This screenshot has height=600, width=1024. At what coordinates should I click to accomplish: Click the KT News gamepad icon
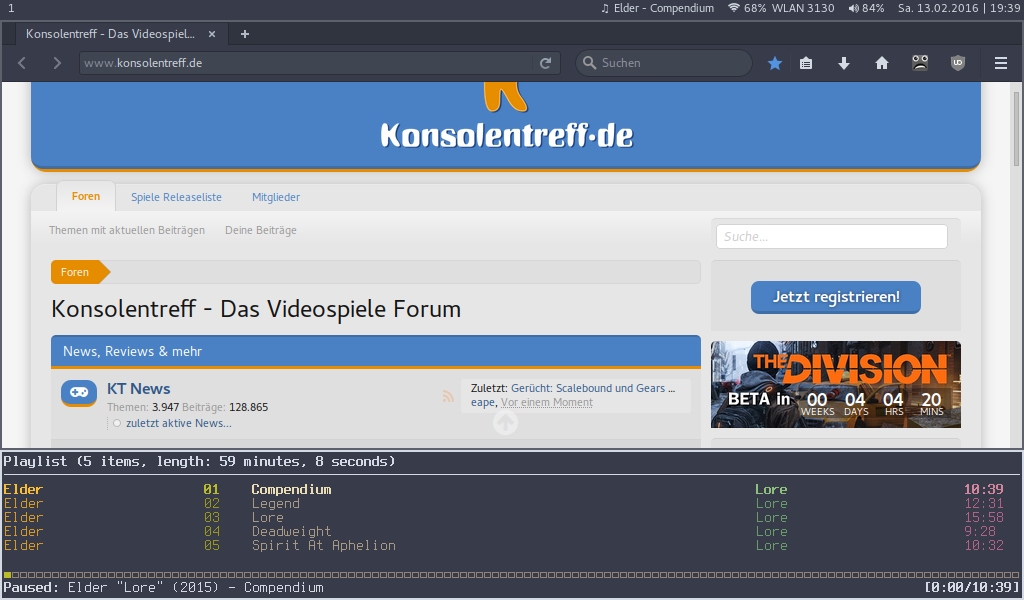coord(79,393)
